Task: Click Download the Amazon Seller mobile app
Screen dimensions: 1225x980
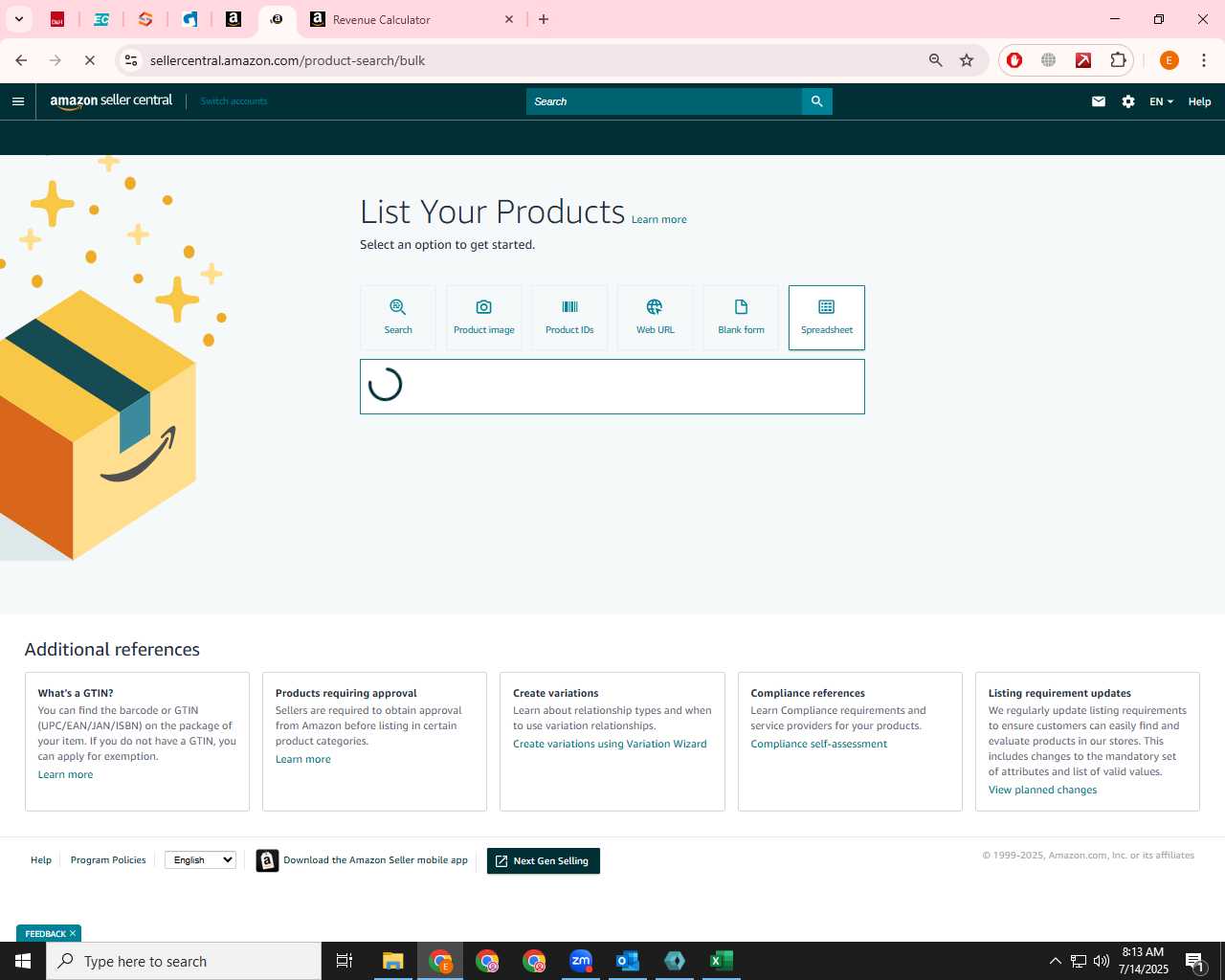Action: pyautogui.click(x=375, y=860)
